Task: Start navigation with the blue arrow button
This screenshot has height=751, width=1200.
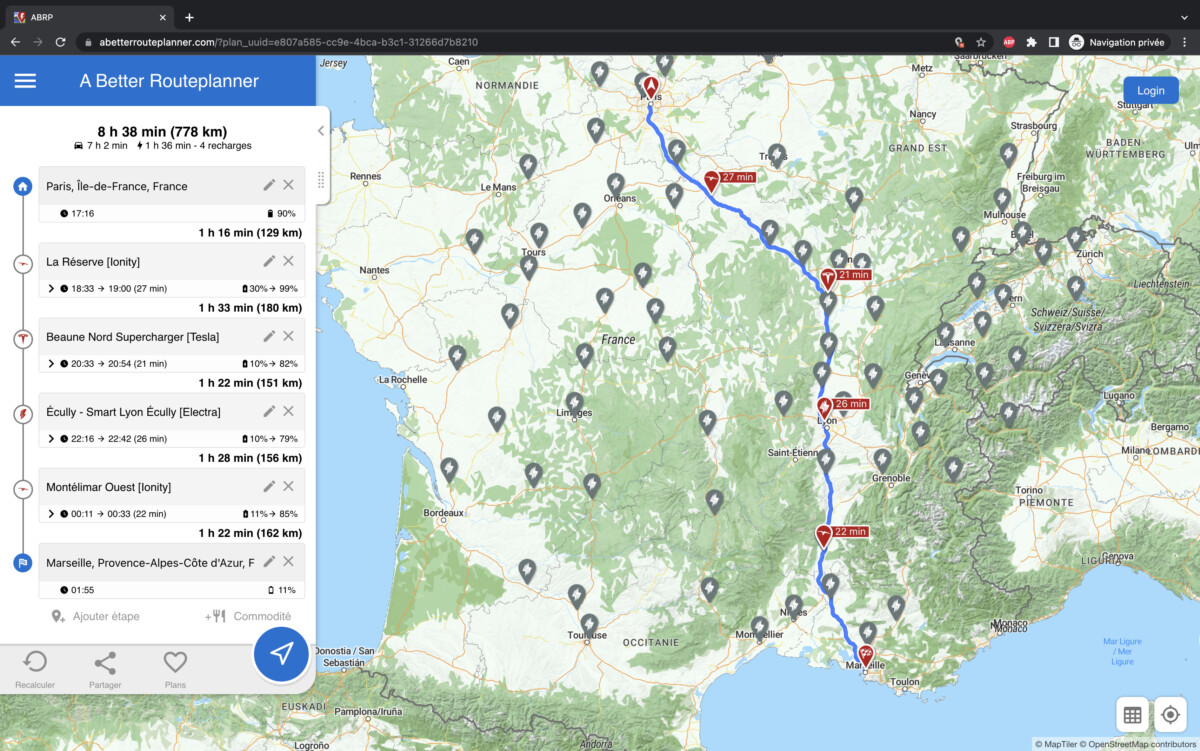Action: click(281, 654)
